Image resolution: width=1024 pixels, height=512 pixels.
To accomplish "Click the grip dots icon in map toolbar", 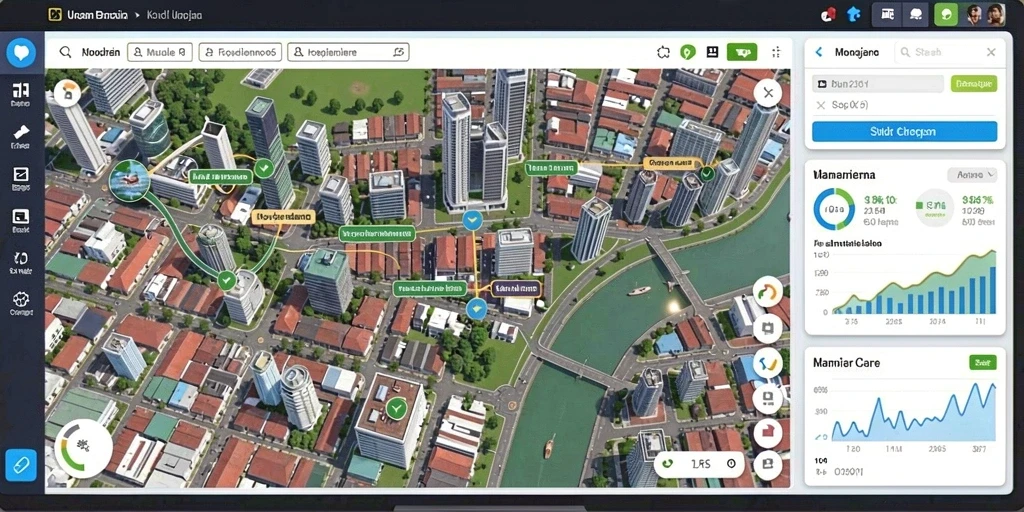I will [776, 52].
